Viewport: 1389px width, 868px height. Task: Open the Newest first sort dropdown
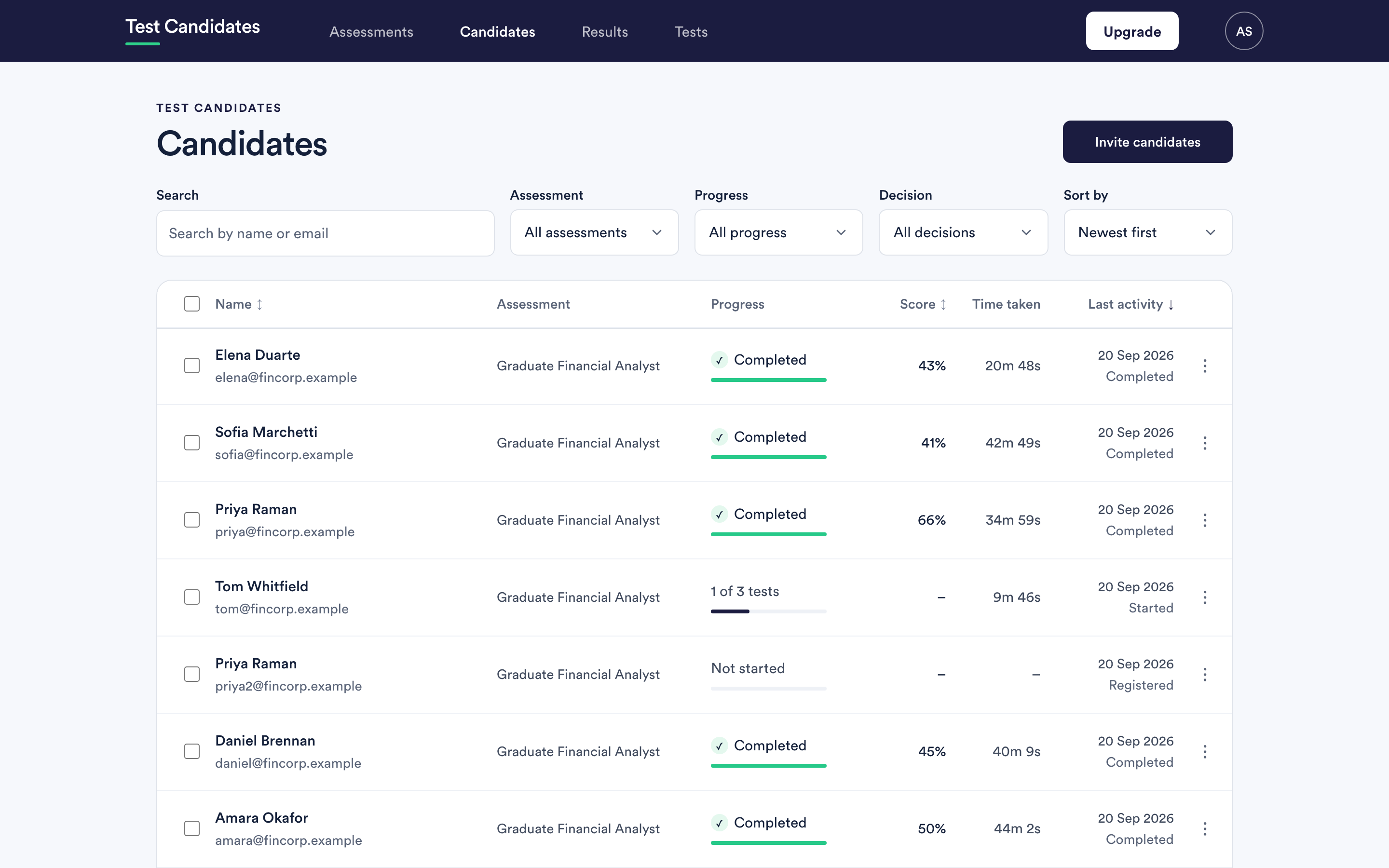tap(1147, 232)
